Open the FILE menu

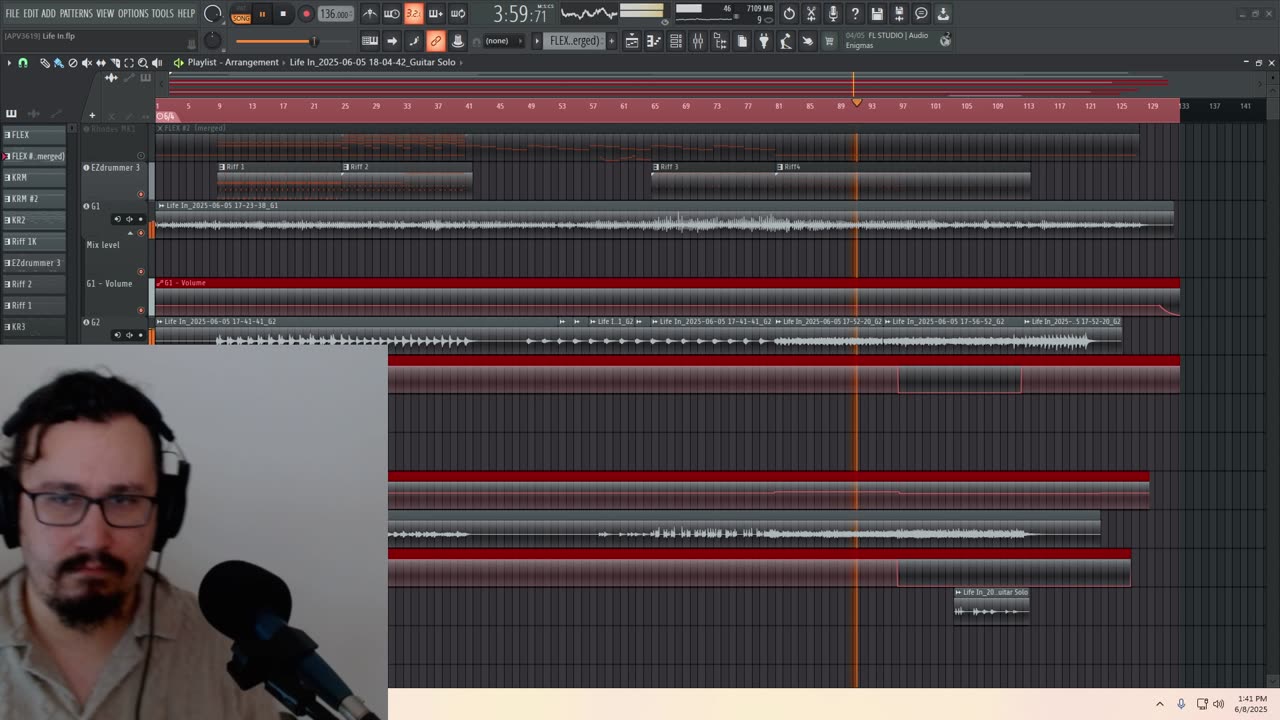click(12, 13)
